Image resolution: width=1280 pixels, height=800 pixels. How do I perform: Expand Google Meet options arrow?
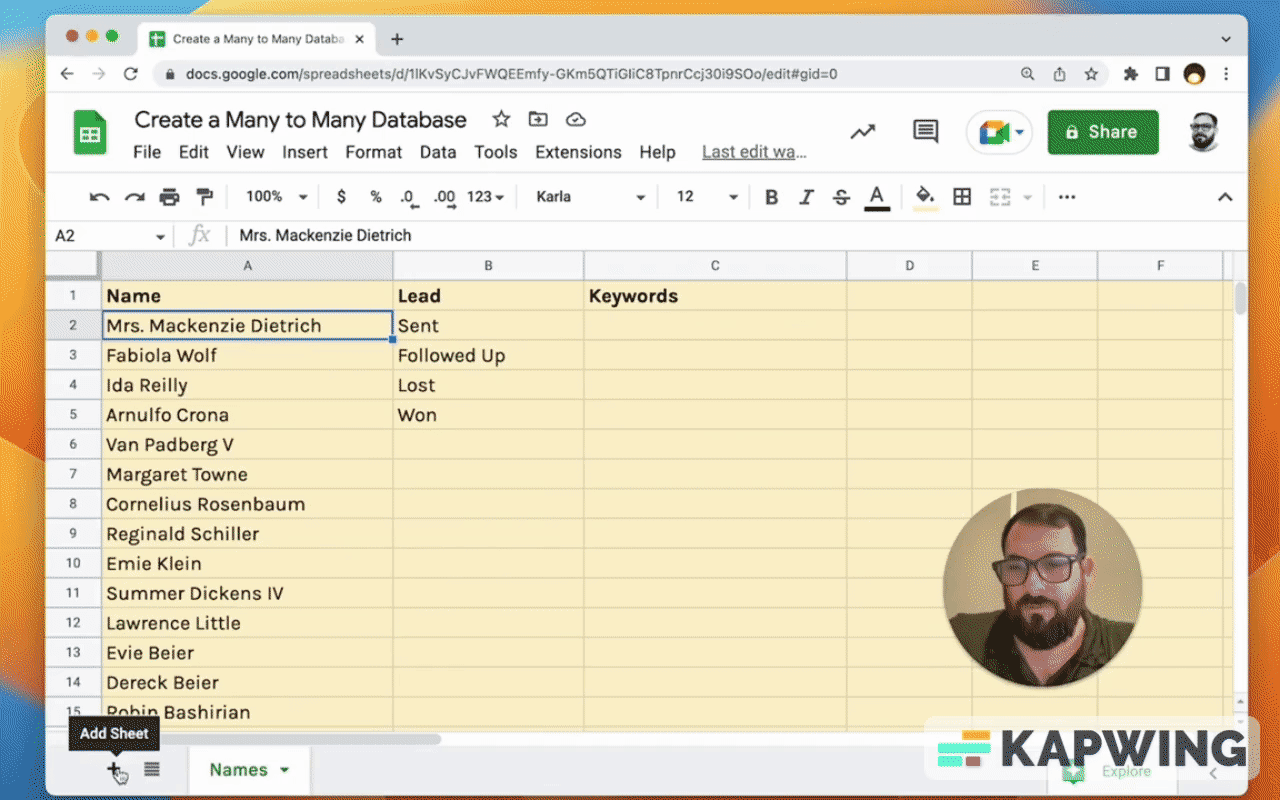[1020, 132]
